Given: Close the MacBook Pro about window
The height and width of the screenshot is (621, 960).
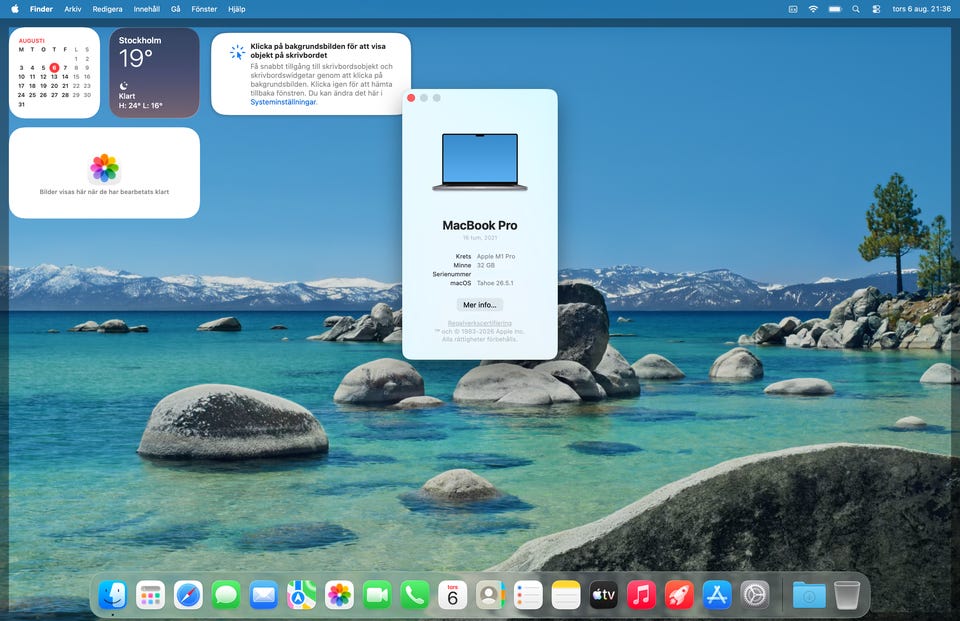Looking at the screenshot, I should pos(411,98).
